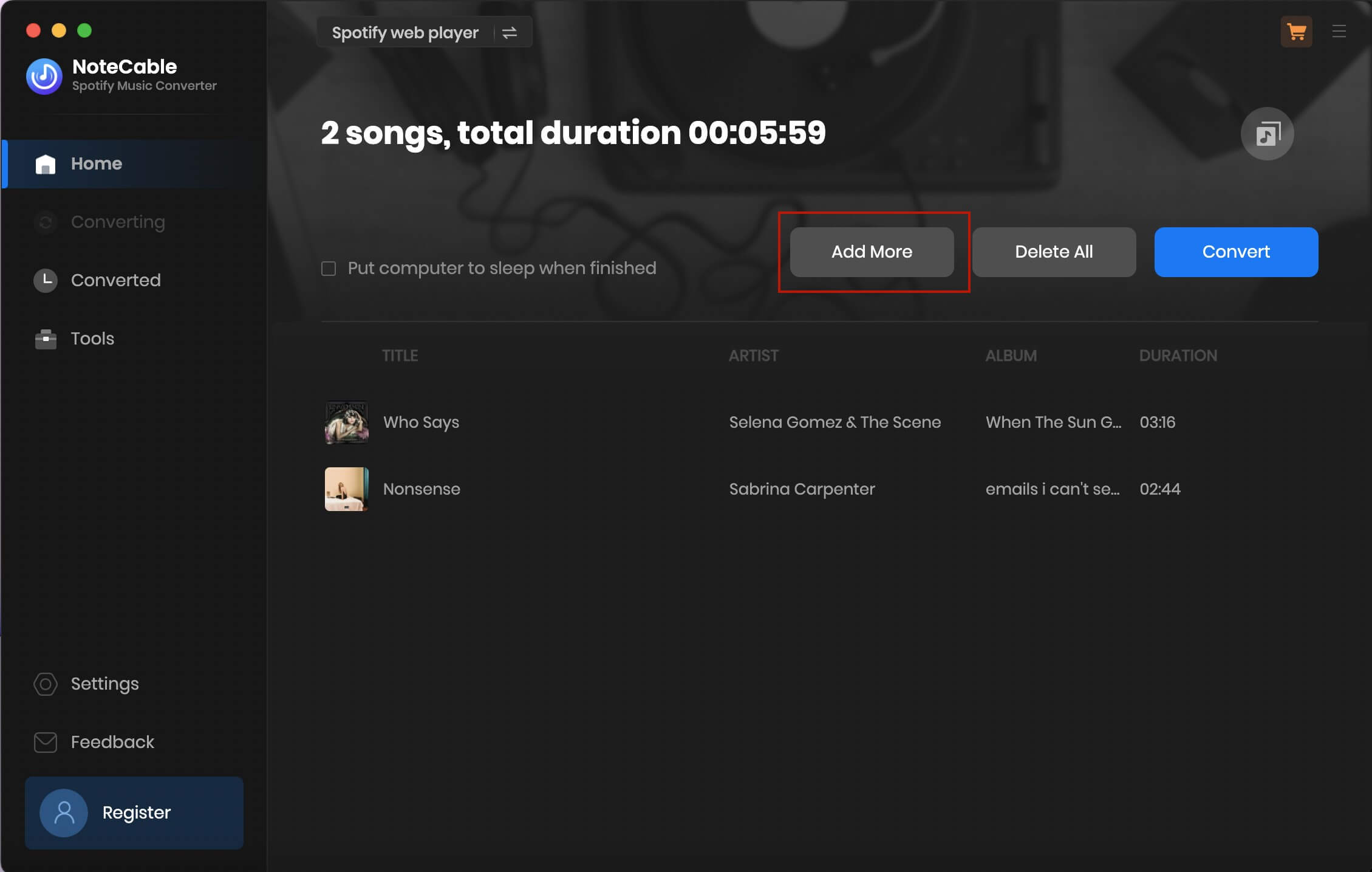The image size is (1372, 872).
Task: Click the NoteCable logo icon
Action: (x=44, y=76)
